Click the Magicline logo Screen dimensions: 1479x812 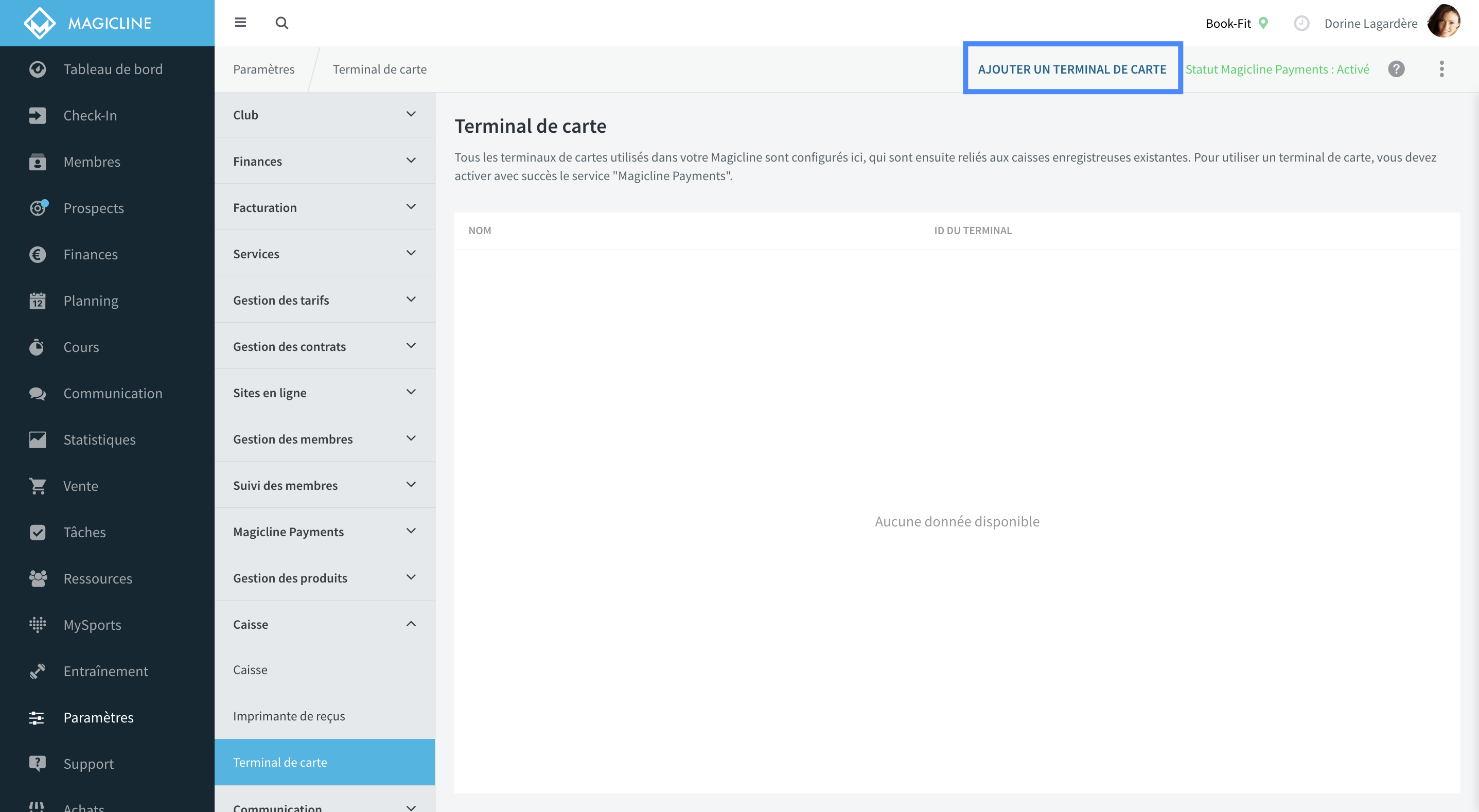(x=87, y=23)
